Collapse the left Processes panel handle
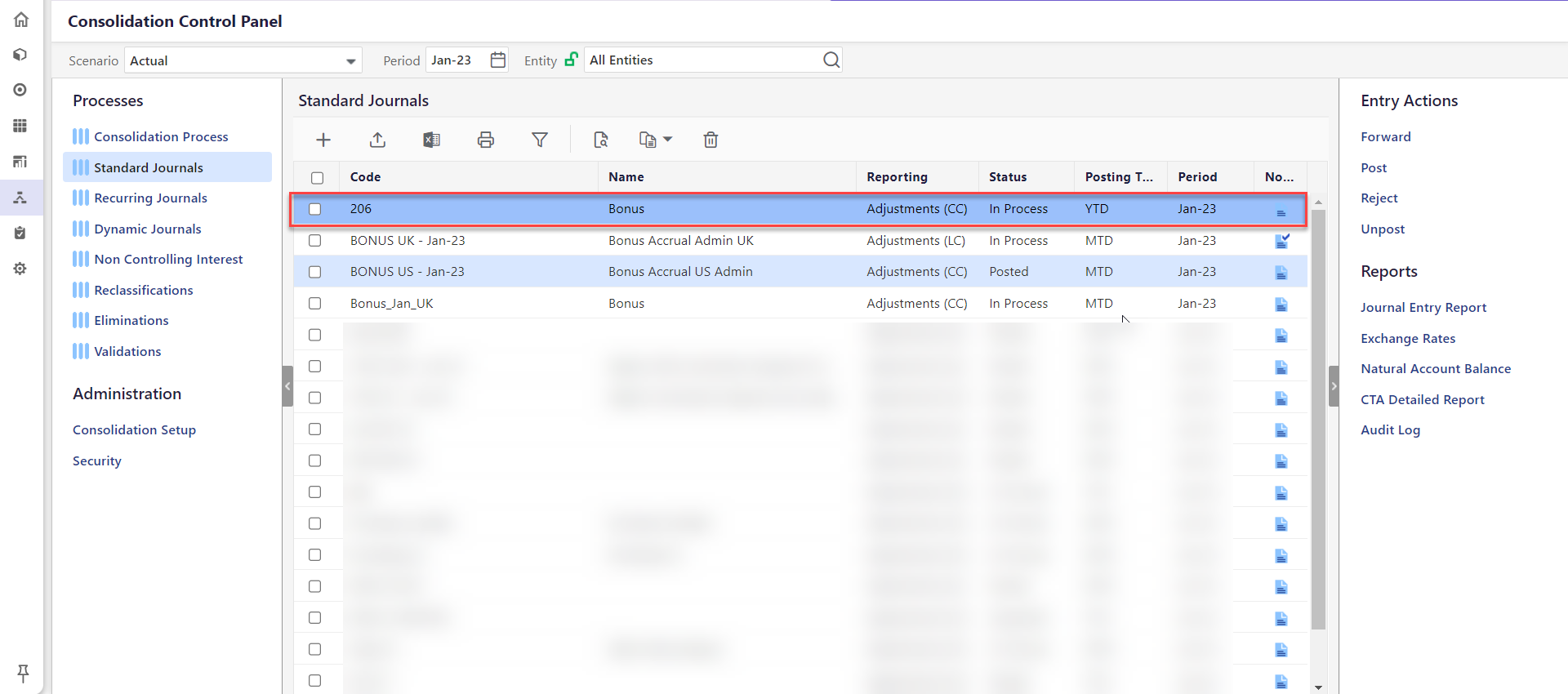This screenshot has width=1568, height=694. [x=287, y=386]
